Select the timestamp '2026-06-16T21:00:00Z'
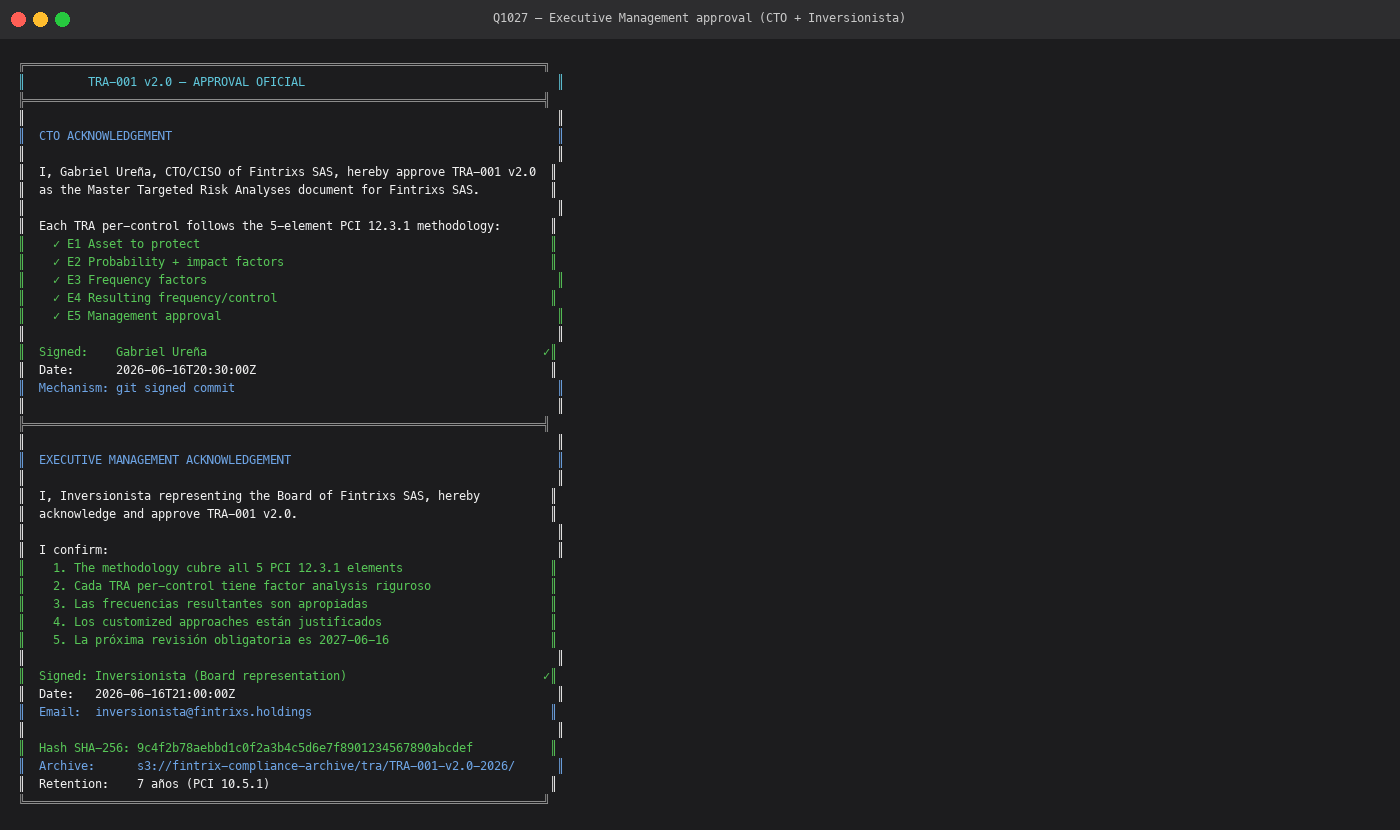The height and width of the screenshot is (830, 1400). pos(165,694)
